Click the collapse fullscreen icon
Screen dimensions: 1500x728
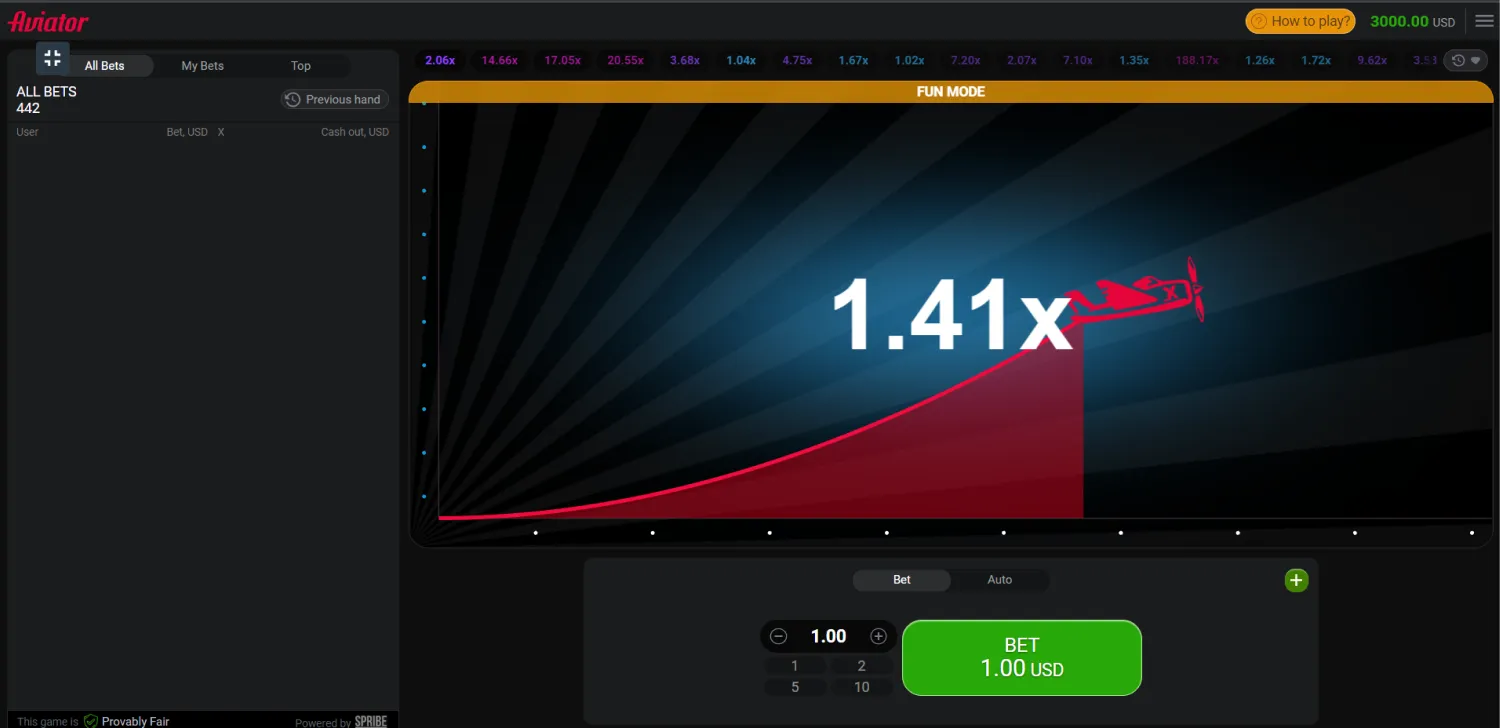point(53,58)
